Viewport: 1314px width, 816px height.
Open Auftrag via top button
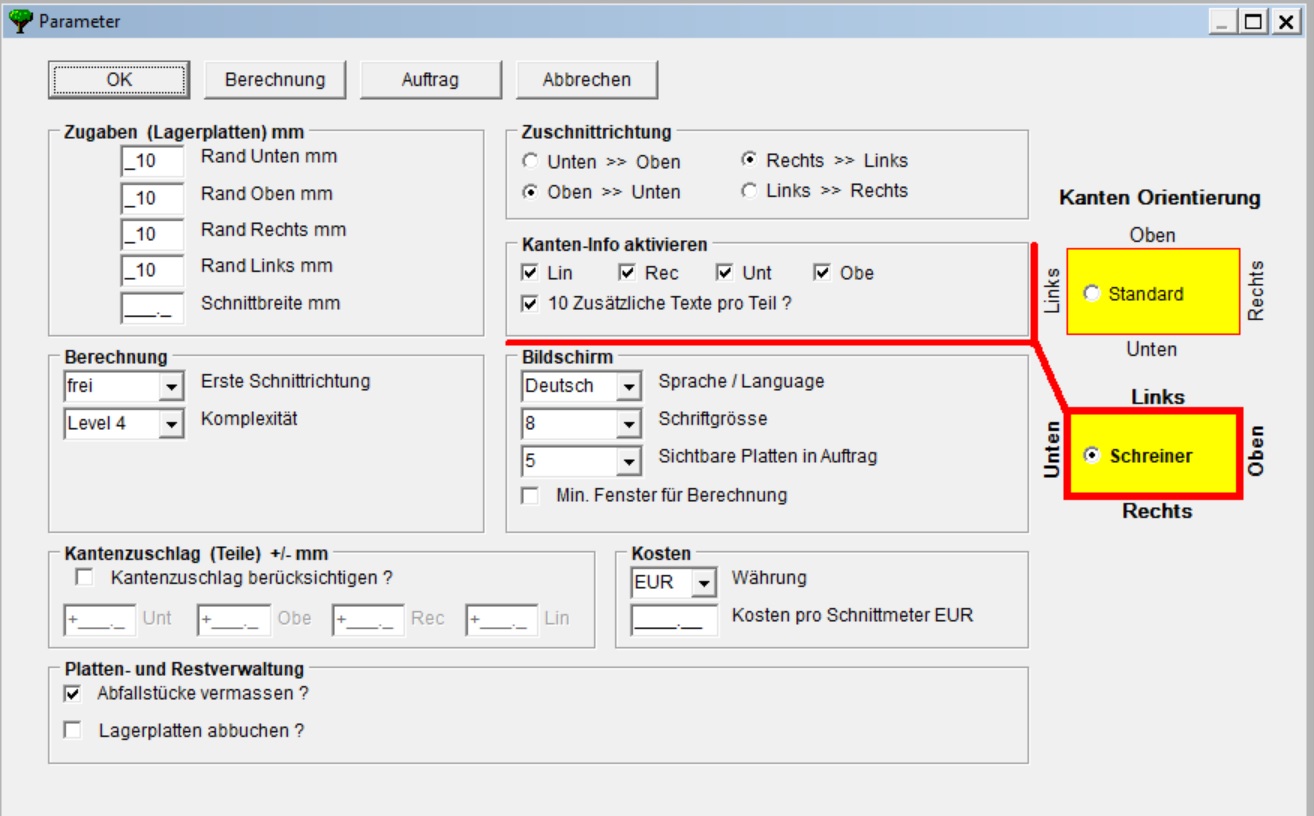pyautogui.click(x=430, y=80)
